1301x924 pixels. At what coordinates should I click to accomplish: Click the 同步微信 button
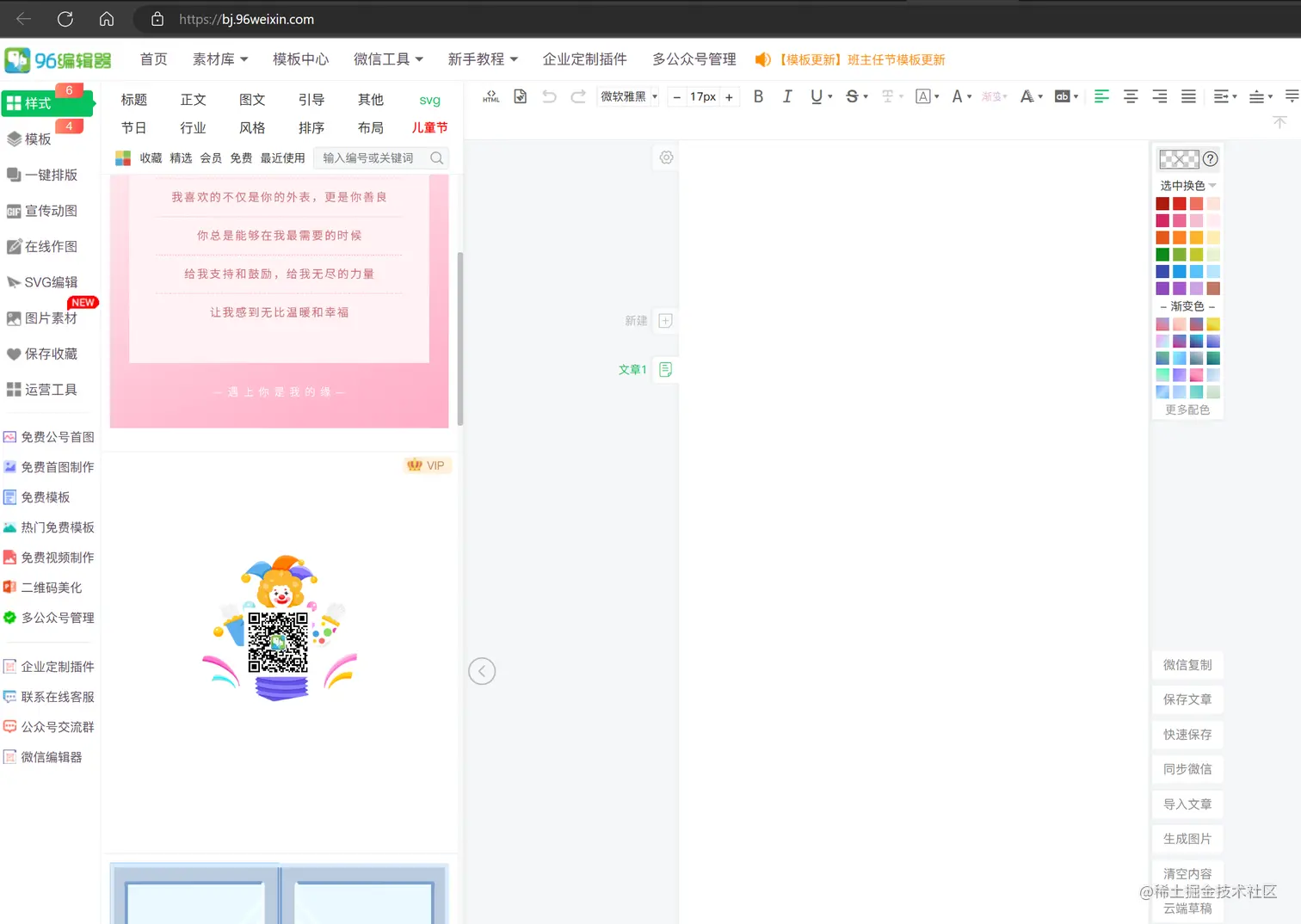point(1187,769)
